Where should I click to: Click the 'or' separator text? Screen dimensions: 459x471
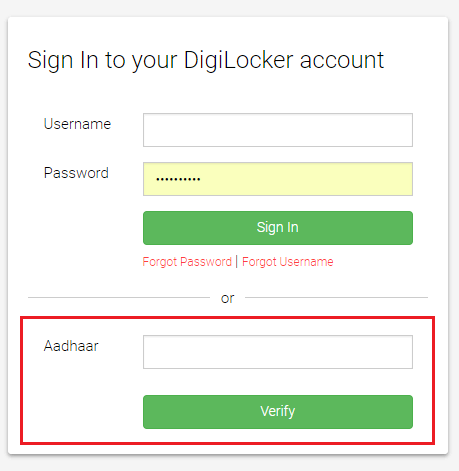tap(227, 298)
